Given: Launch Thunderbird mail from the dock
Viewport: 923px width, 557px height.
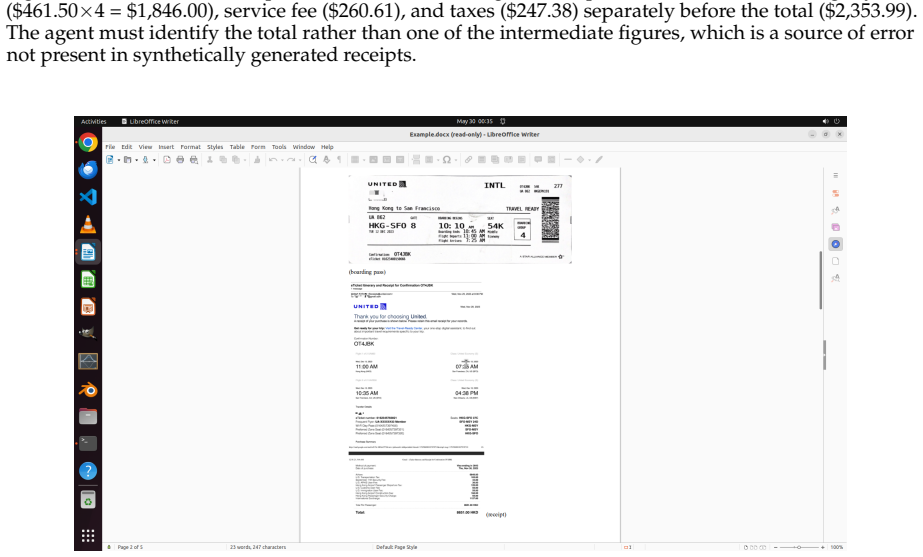Looking at the screenshot, I should pos(88,170).
